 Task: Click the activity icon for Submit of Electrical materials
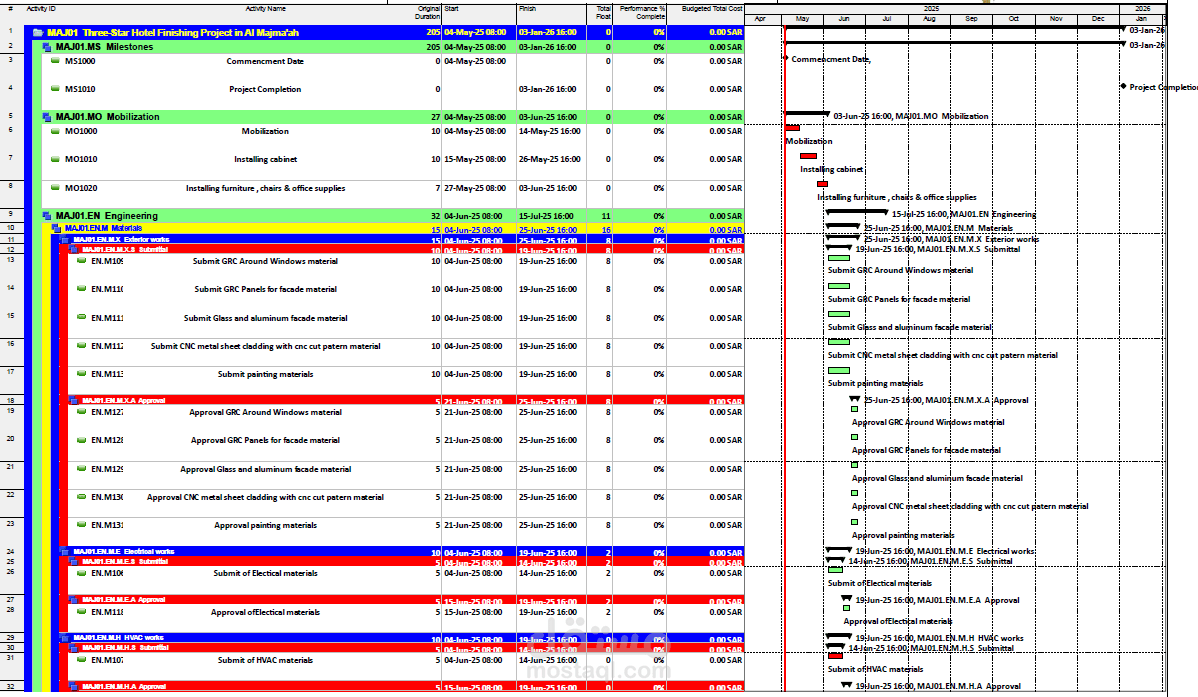[x=82, y=572]
